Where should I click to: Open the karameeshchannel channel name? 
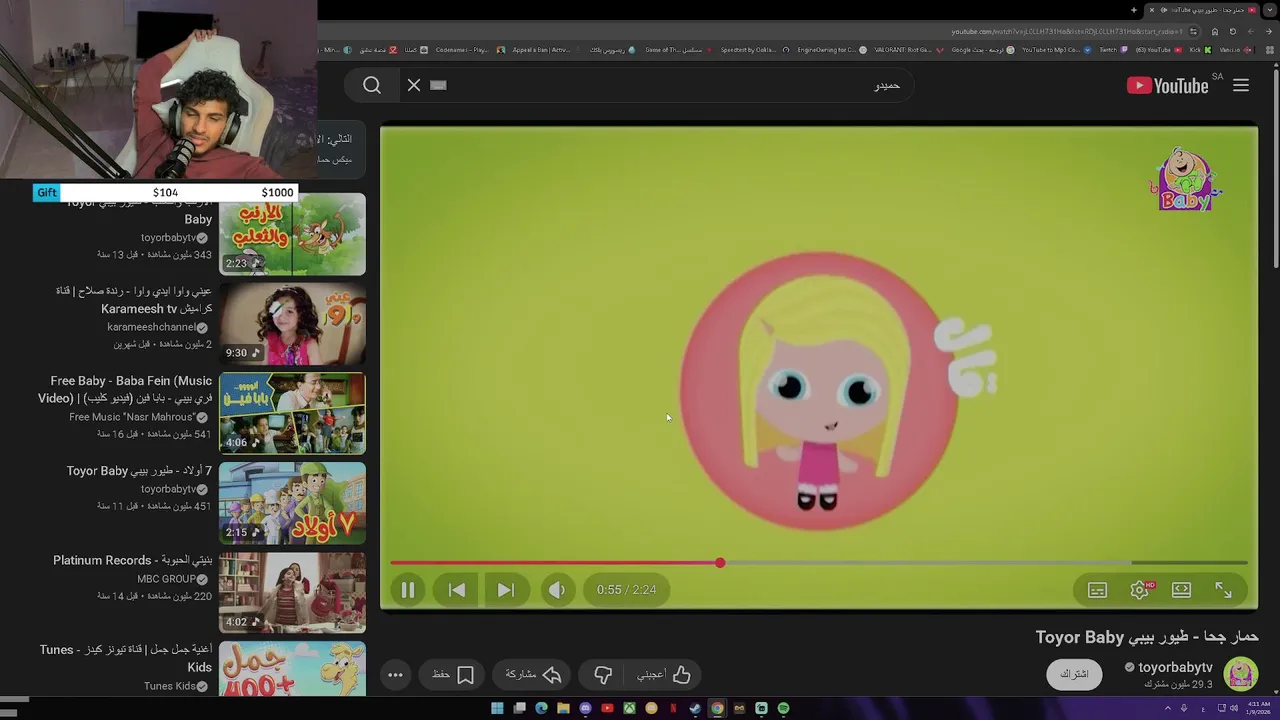coord(152,327)
